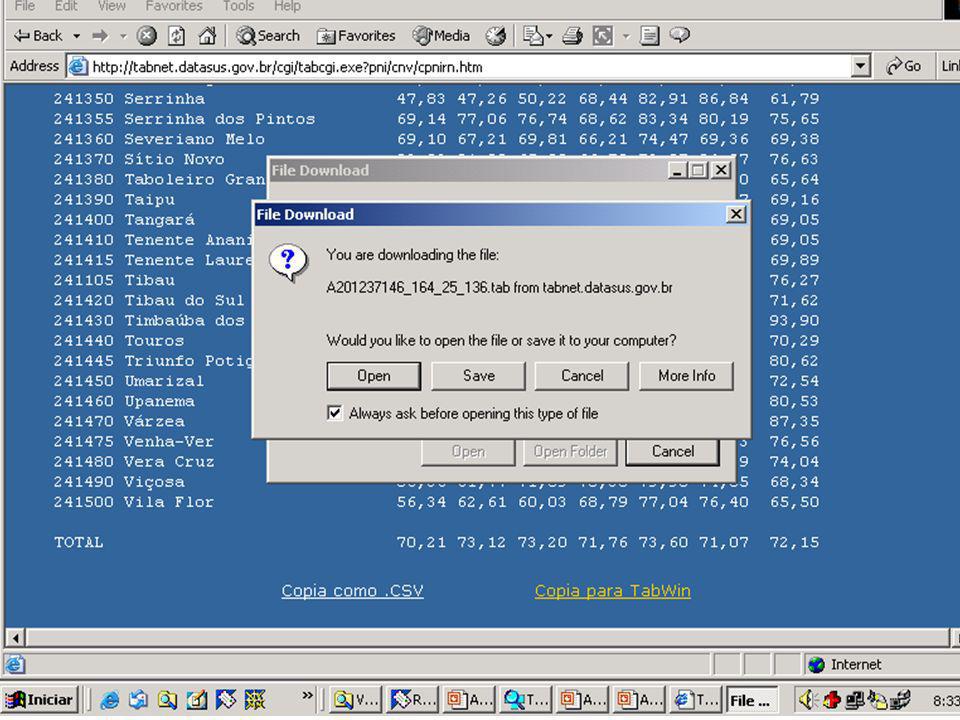This screenshot has width=960, height=720.
Task: Click the page icon in the Address bar
Action: [78, 66]
